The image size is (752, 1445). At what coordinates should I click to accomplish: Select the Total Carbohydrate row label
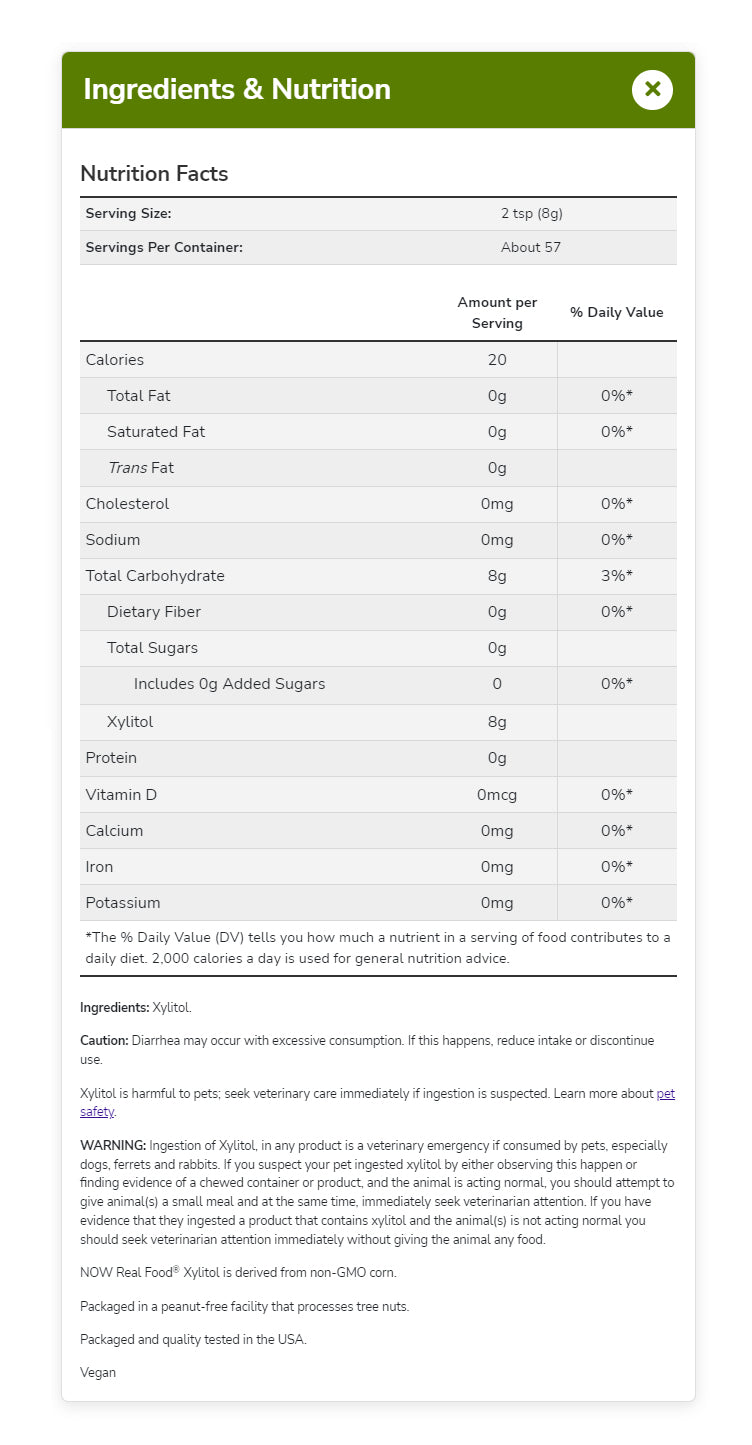click(x=155, y=576)
